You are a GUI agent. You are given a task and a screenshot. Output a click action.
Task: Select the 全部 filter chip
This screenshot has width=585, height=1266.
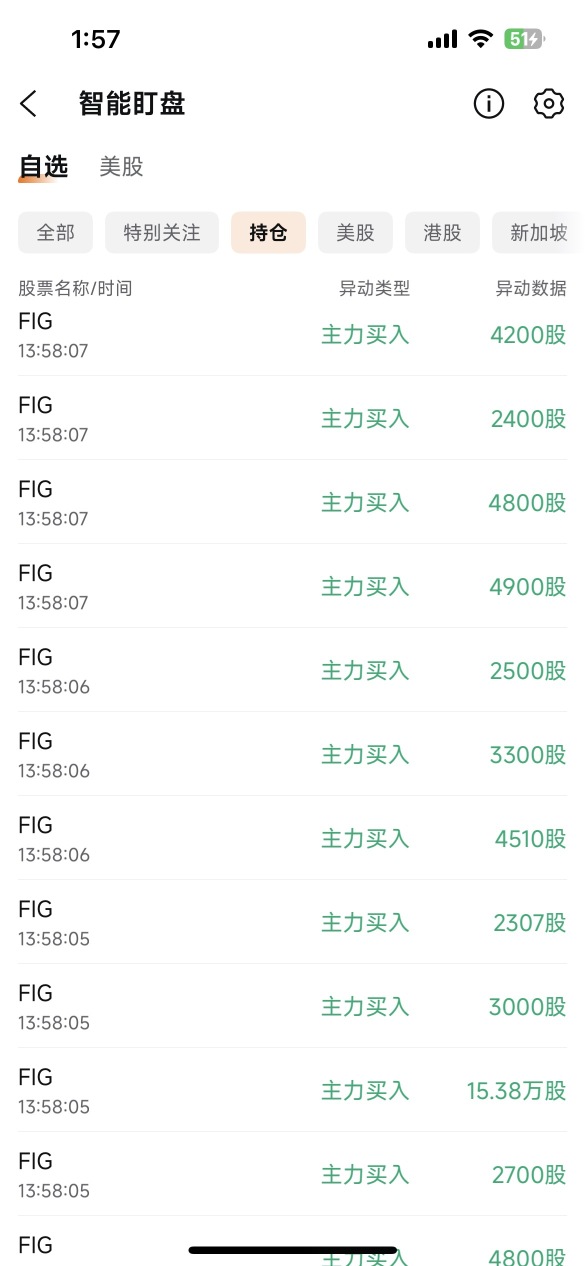tap(55, 233)
